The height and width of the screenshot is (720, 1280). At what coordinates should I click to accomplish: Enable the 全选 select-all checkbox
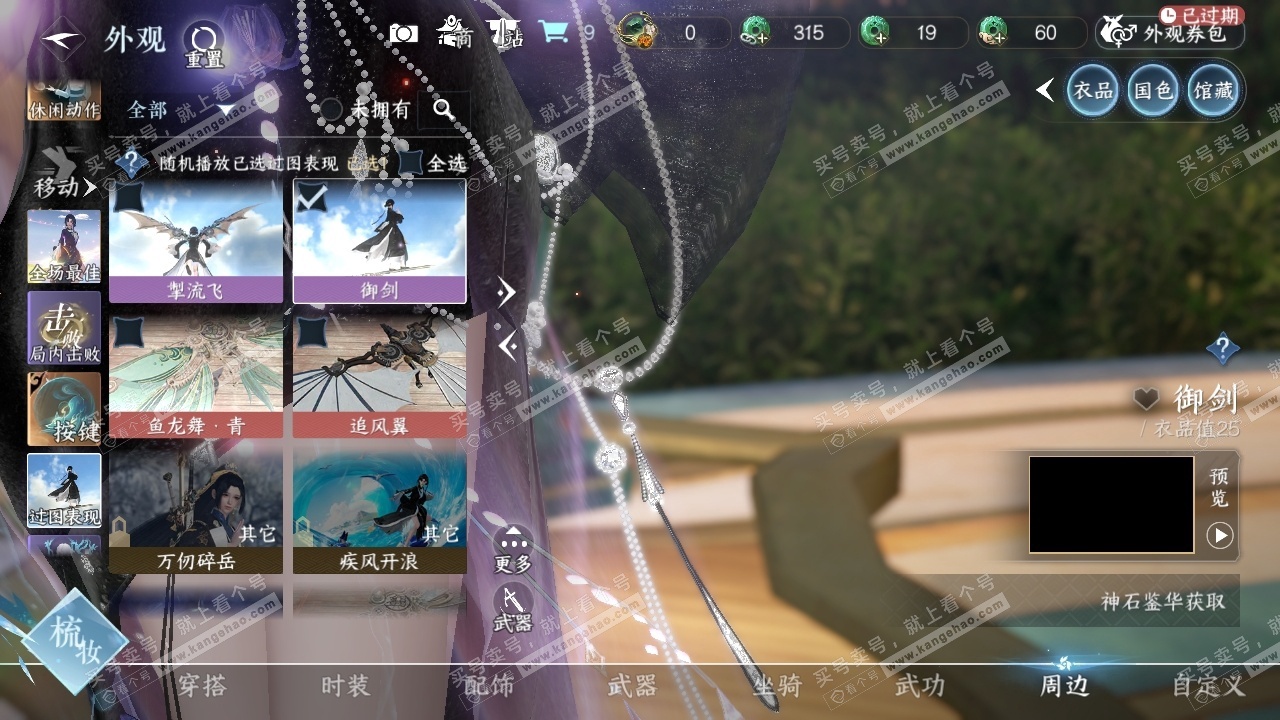pyautogui.click(x=411, y=162)
